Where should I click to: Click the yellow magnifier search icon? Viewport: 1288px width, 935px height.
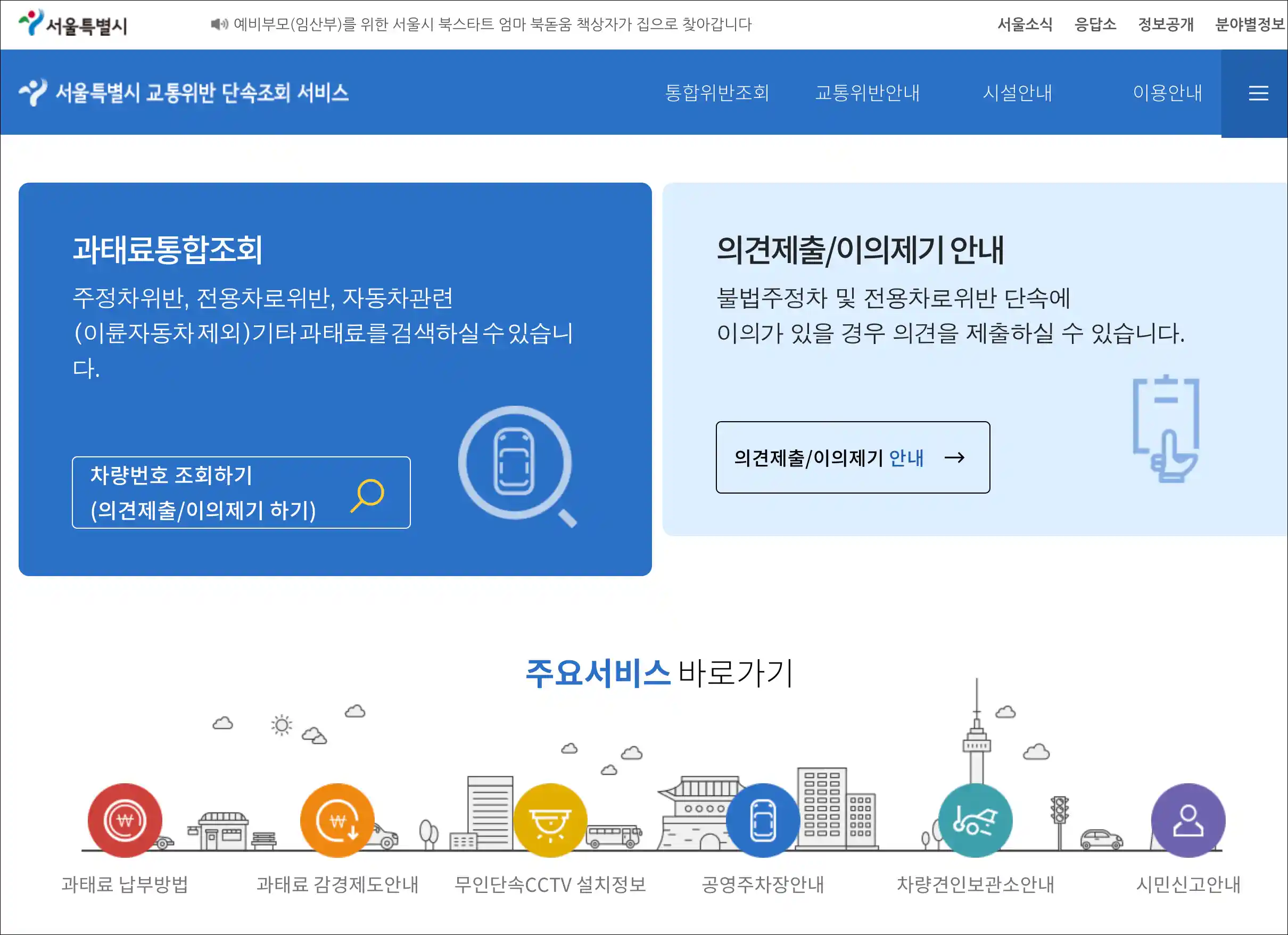367,495
